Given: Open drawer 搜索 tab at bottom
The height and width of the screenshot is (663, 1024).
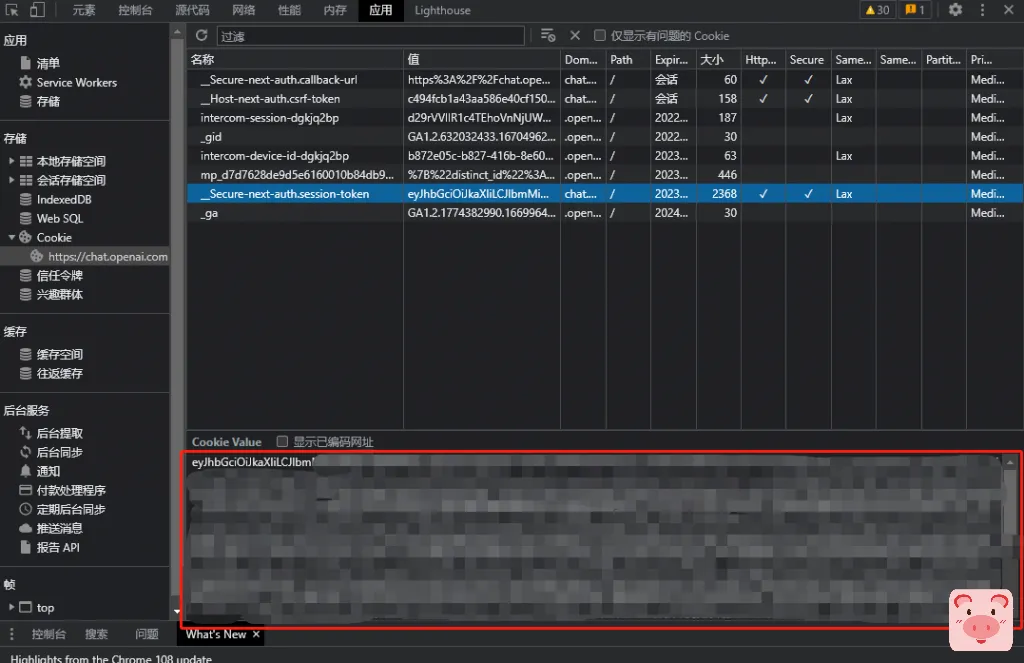Looking at the screenshot, I should (97, 634).
